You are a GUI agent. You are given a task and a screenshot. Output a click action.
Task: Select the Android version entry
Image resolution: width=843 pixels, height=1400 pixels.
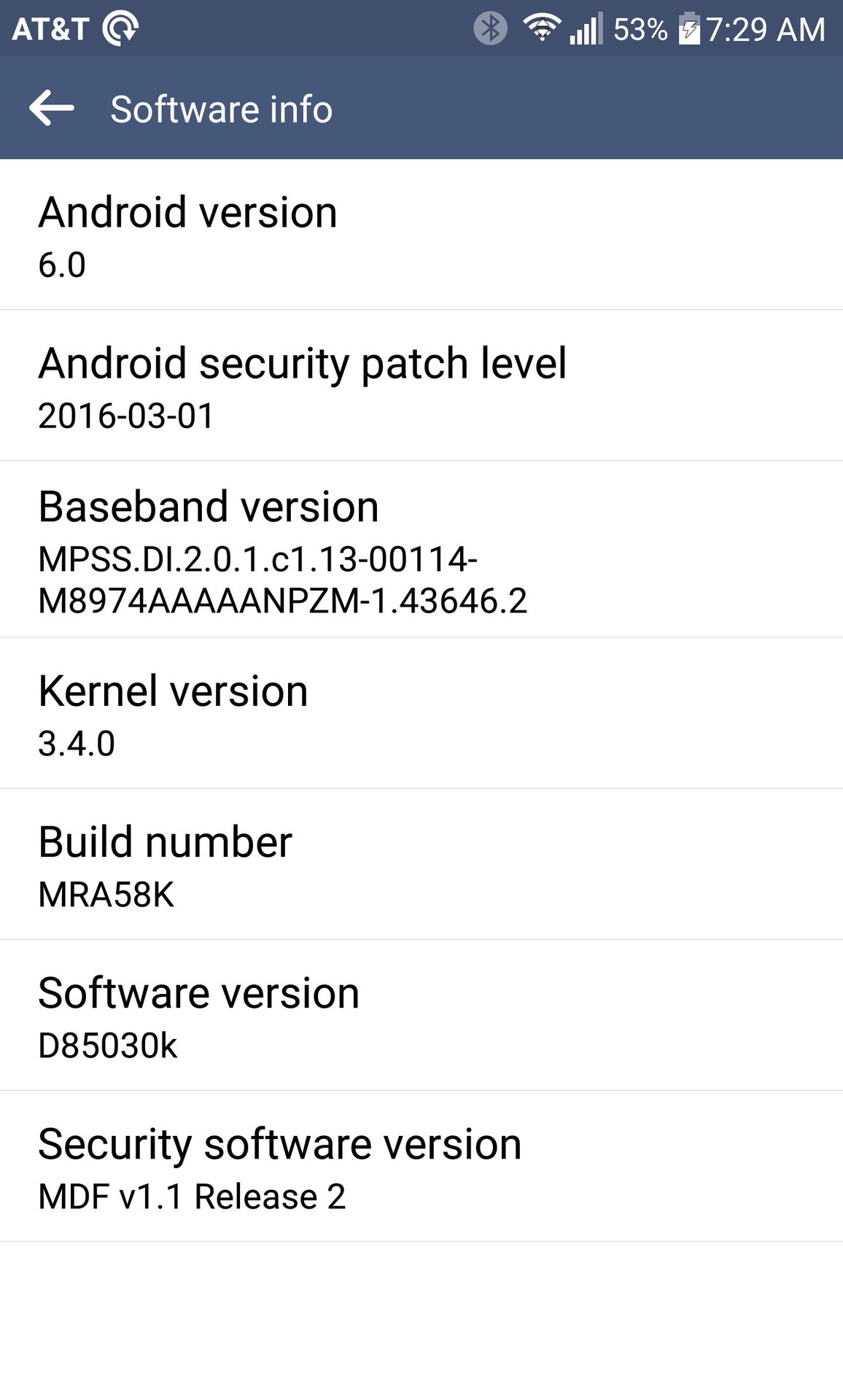(x=421, y=235)
